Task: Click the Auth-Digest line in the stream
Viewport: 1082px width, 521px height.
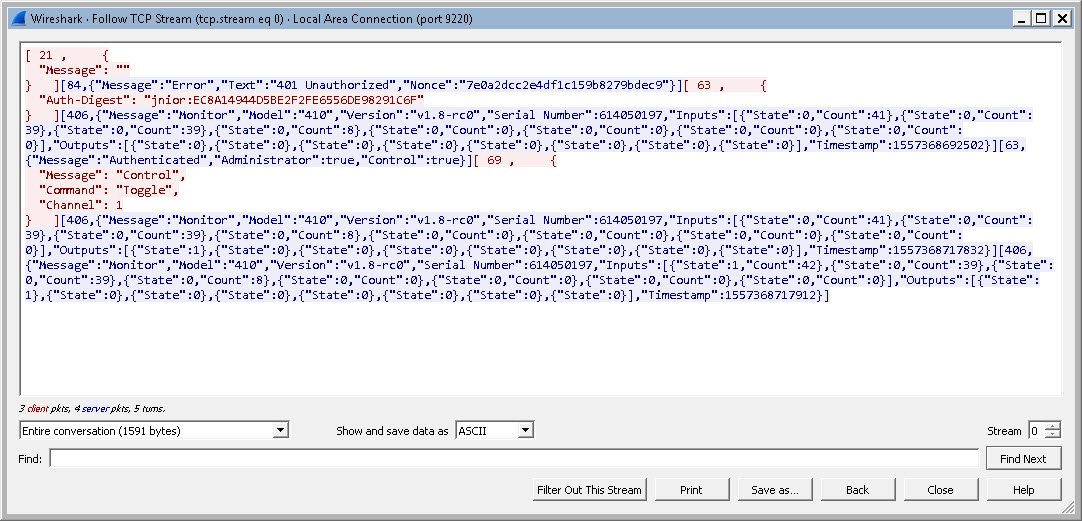Action: [x=231, y=100]
